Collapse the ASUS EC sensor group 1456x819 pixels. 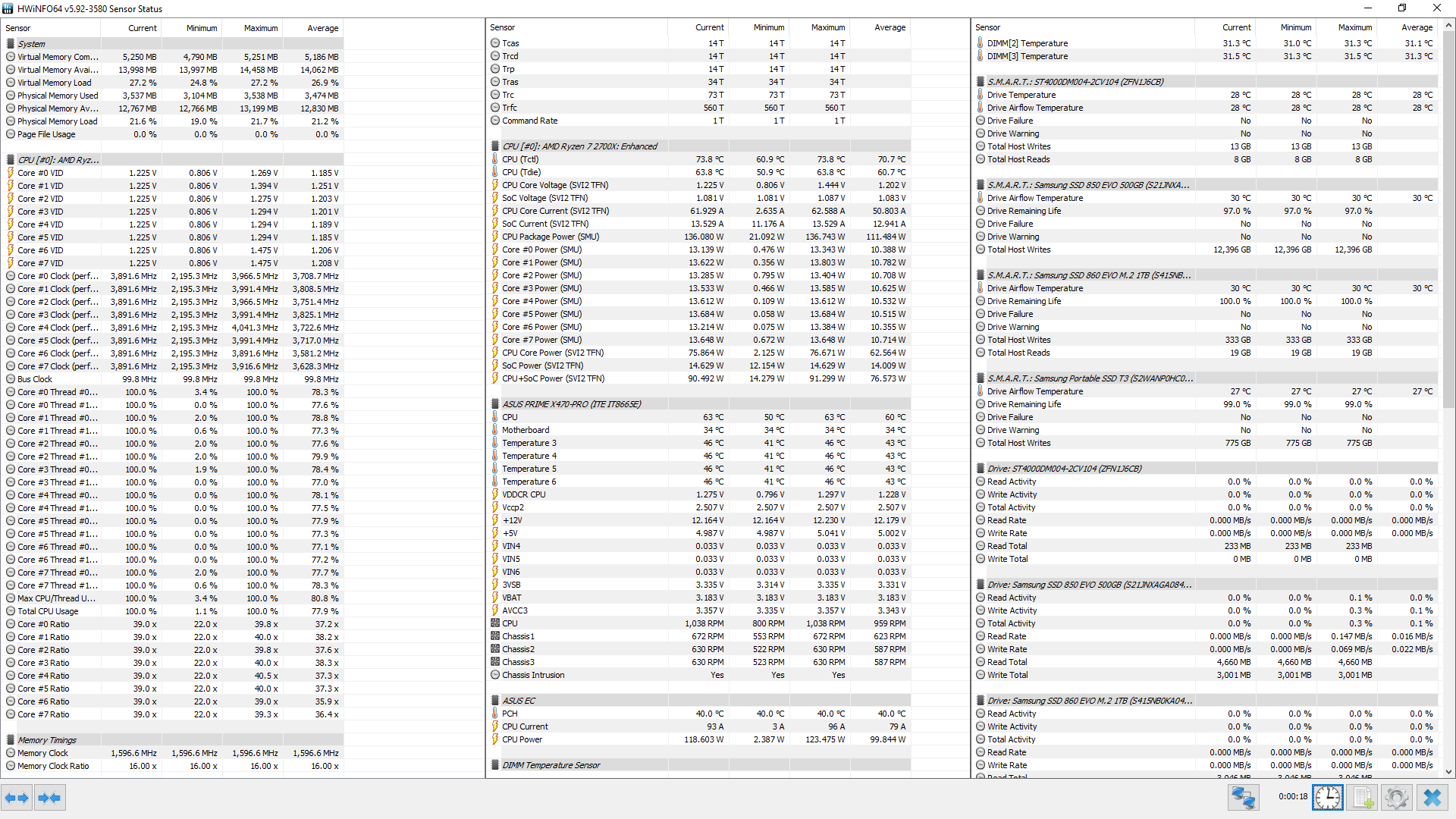[519, 701]
